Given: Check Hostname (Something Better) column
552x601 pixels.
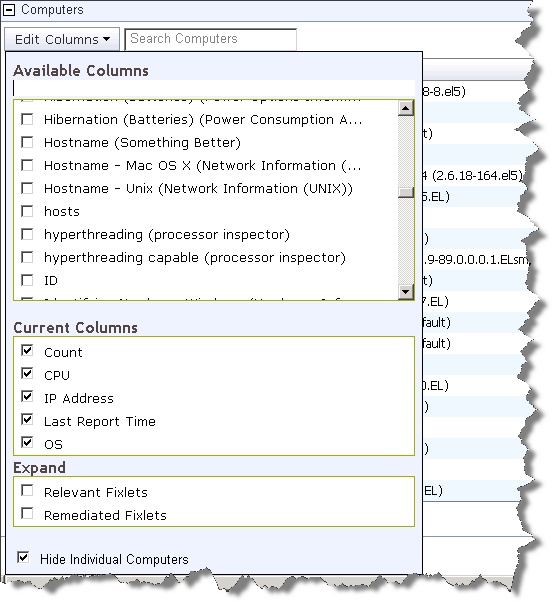Looking at the screenshot, I should coord(27,142).
